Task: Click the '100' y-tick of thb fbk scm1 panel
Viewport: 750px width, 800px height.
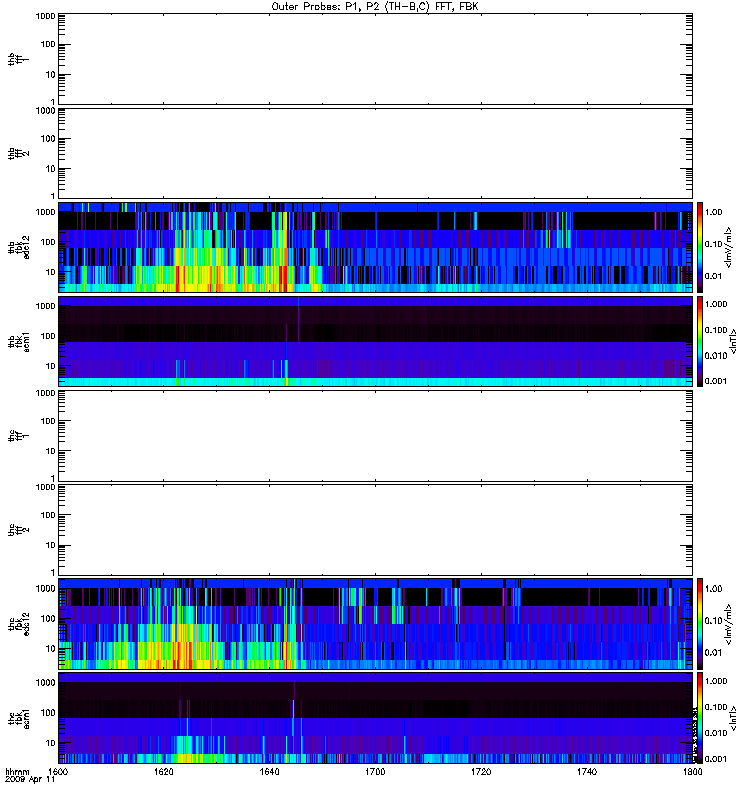Action: (48, 336)
